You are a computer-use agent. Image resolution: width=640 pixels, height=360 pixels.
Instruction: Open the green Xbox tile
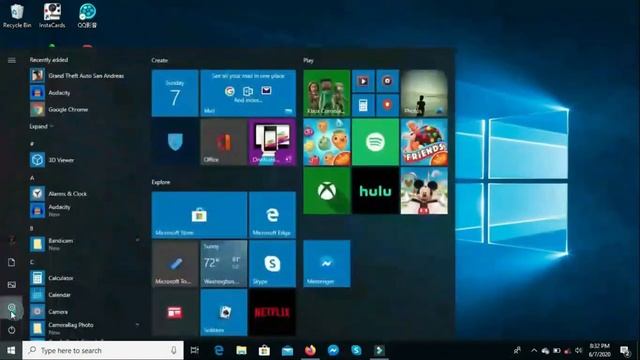(x=327, y=191)
